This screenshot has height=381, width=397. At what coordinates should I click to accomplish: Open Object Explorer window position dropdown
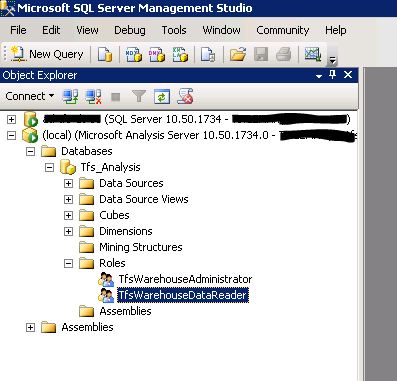point(319,76)
